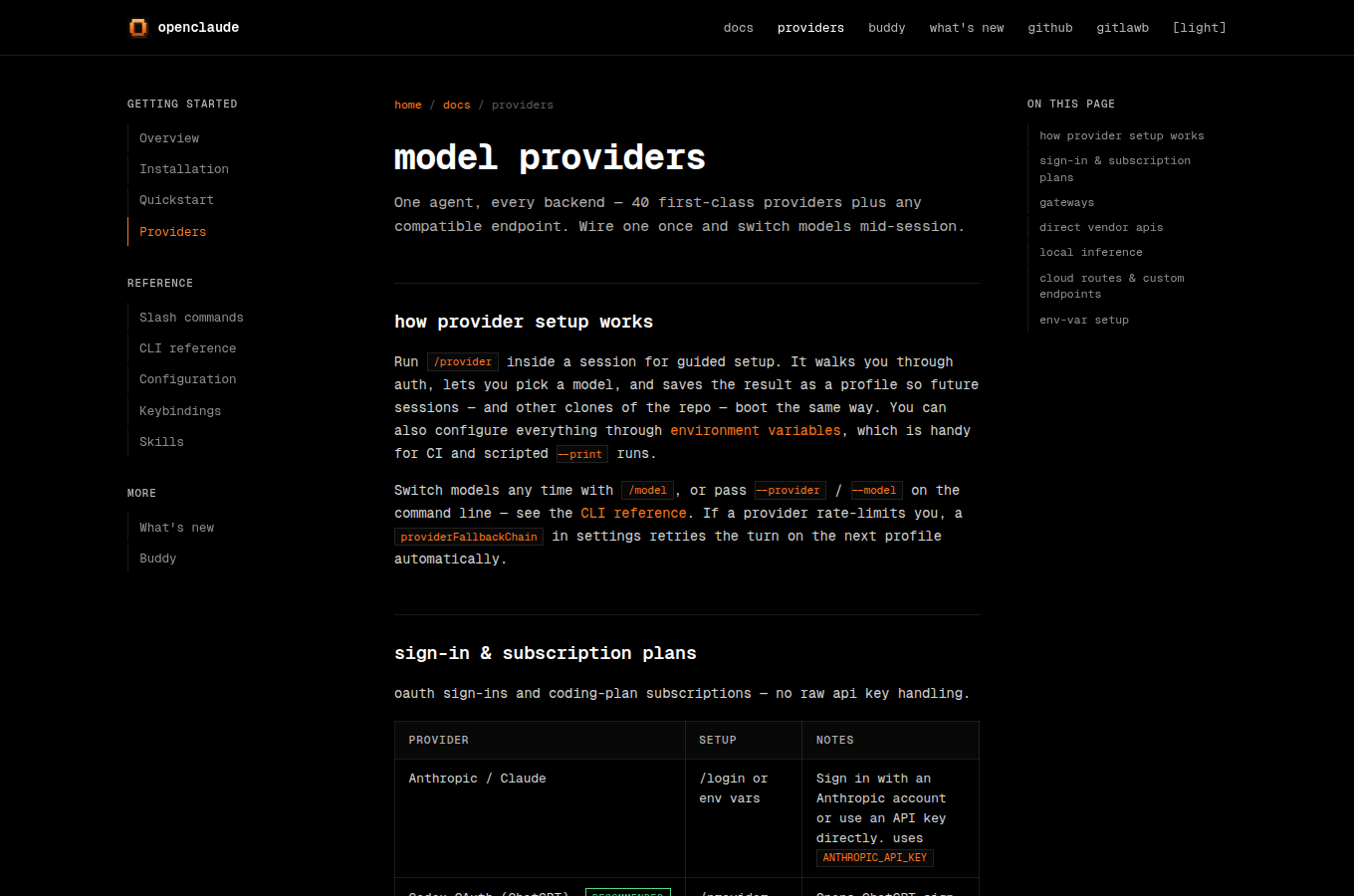
Task: Open the docs nav item
Action: click(x=739, y=28)
